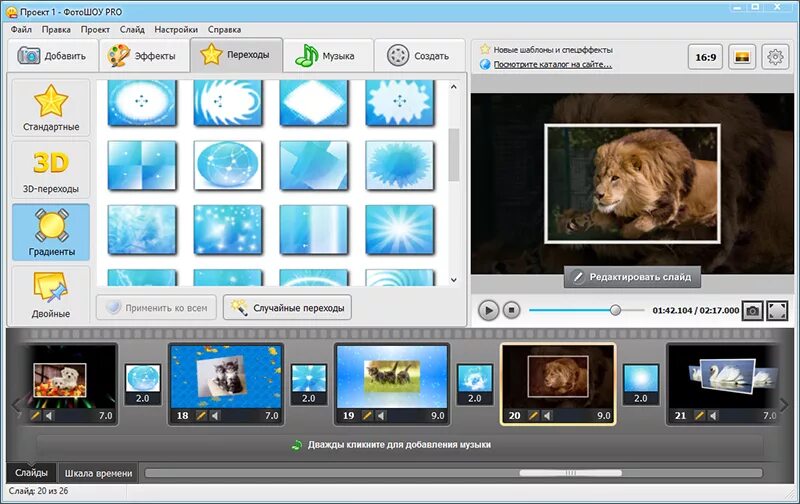Viewport: 800px width, 504px height.
Task: Pick the diamond shape gradient transition
Action: point(314,103)
